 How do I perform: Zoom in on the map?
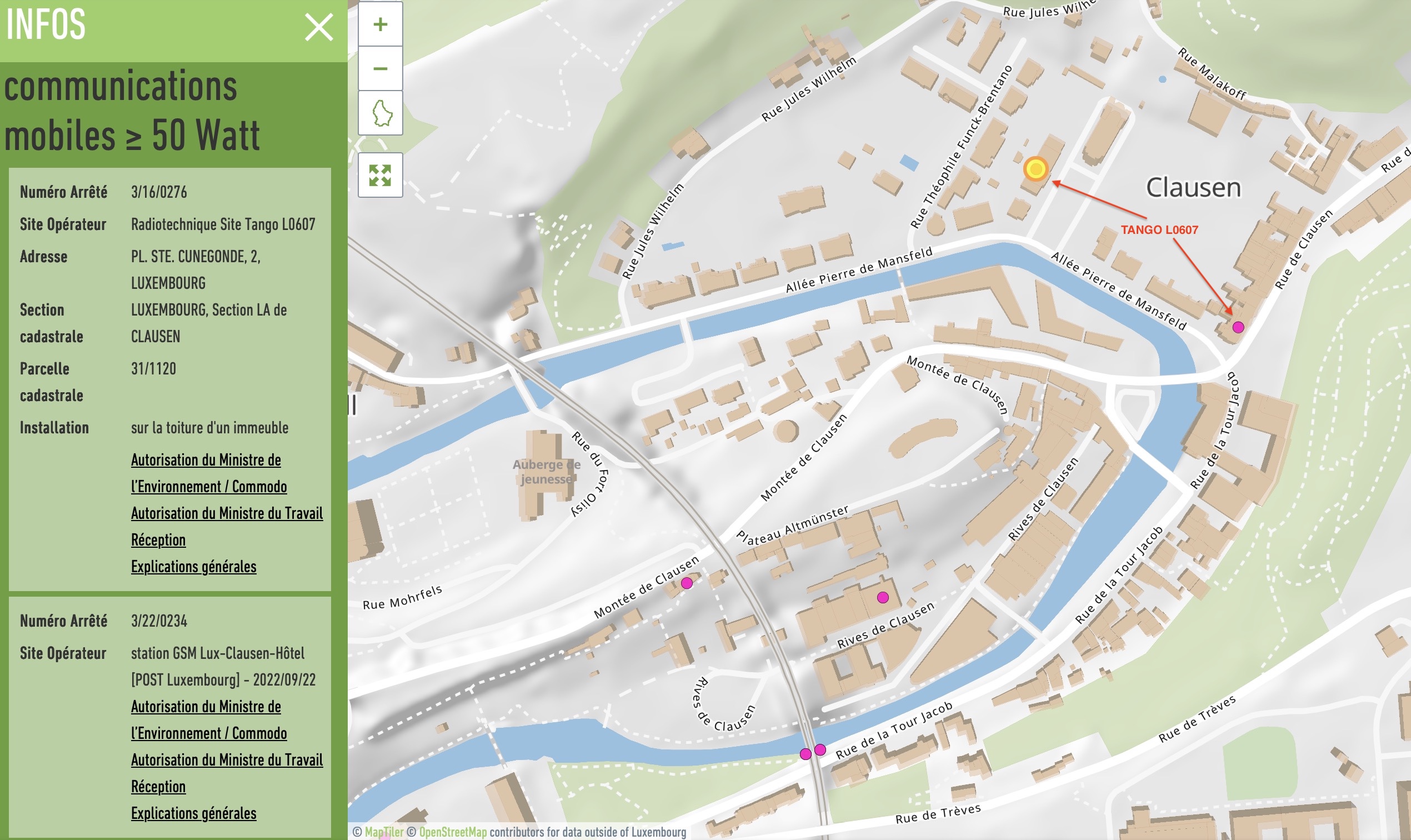coord(381,24)
